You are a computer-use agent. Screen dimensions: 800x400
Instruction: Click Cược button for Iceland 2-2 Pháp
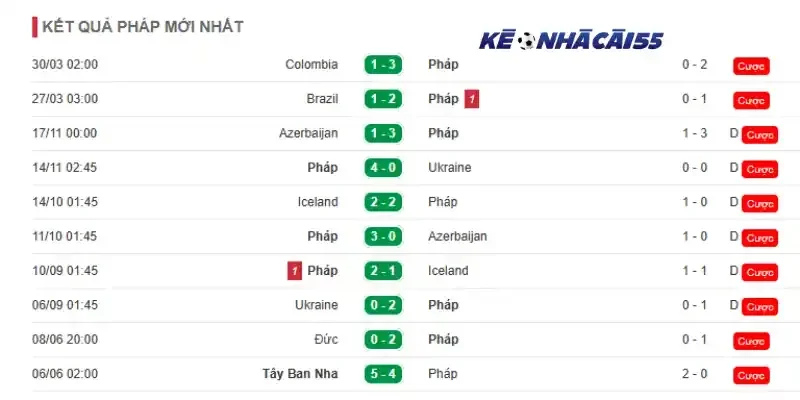pos(760,204)
